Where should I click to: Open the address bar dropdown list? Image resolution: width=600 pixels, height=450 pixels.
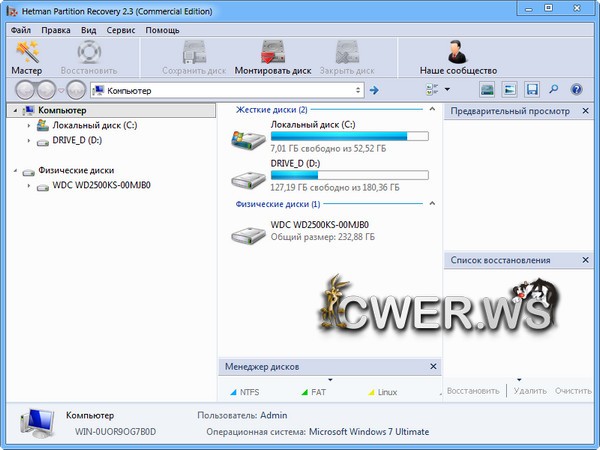[358, 90]
